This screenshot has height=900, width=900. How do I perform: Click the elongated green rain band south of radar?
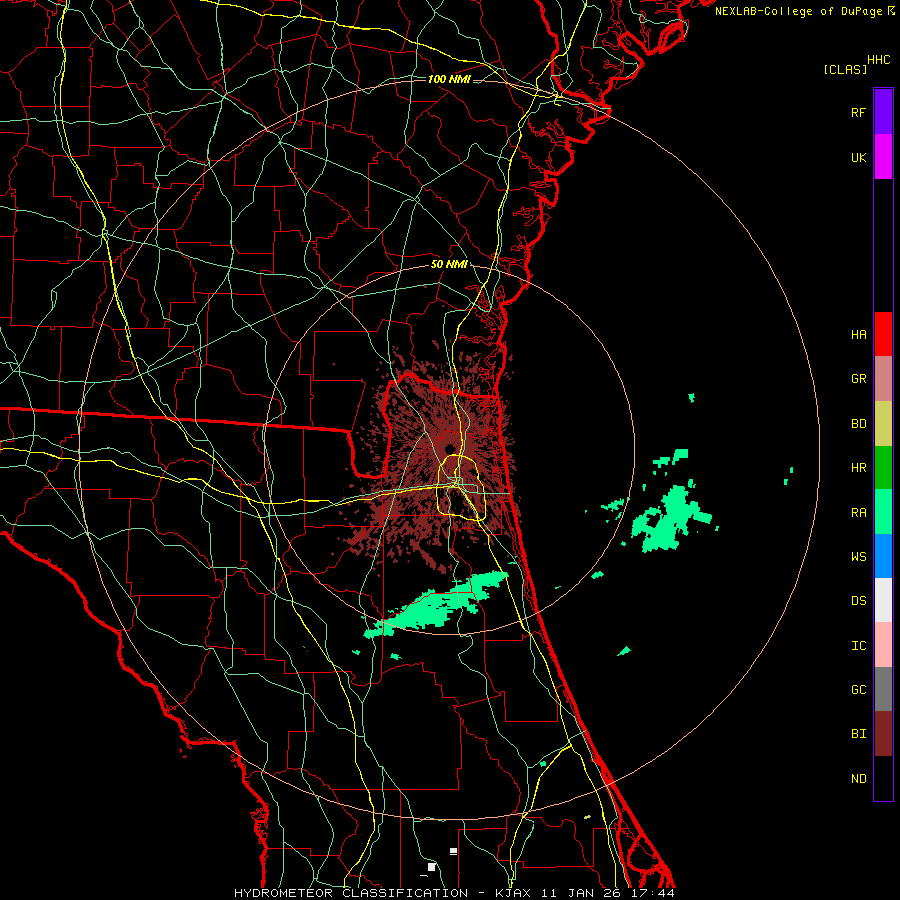(437, 604)
